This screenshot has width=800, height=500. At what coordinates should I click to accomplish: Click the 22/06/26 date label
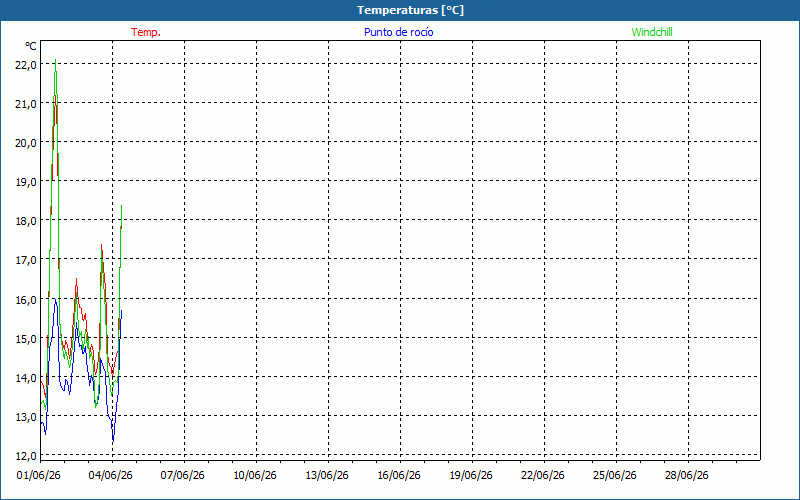542,476
